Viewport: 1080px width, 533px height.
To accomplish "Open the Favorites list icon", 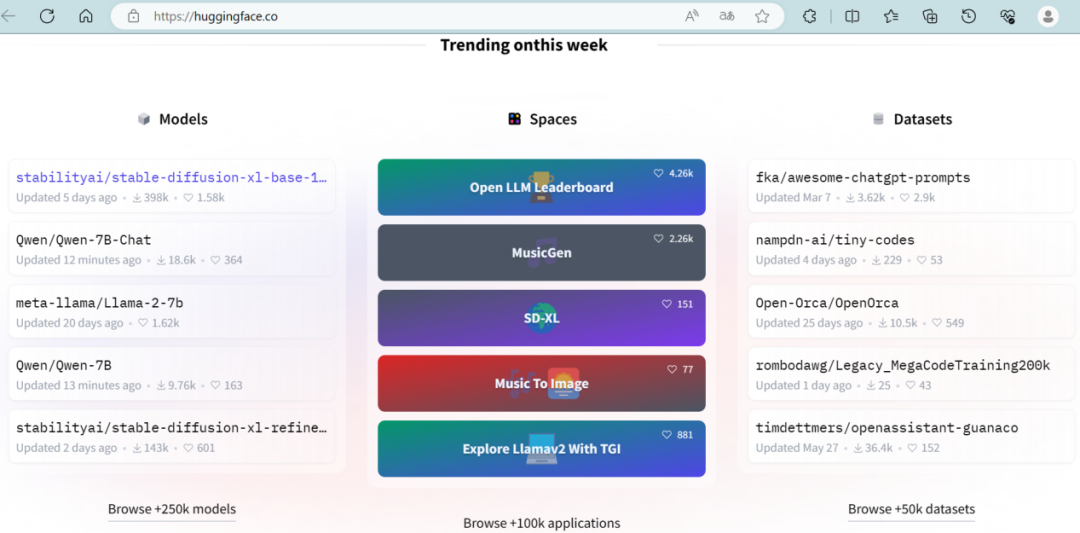I will (x=891, y=17).
